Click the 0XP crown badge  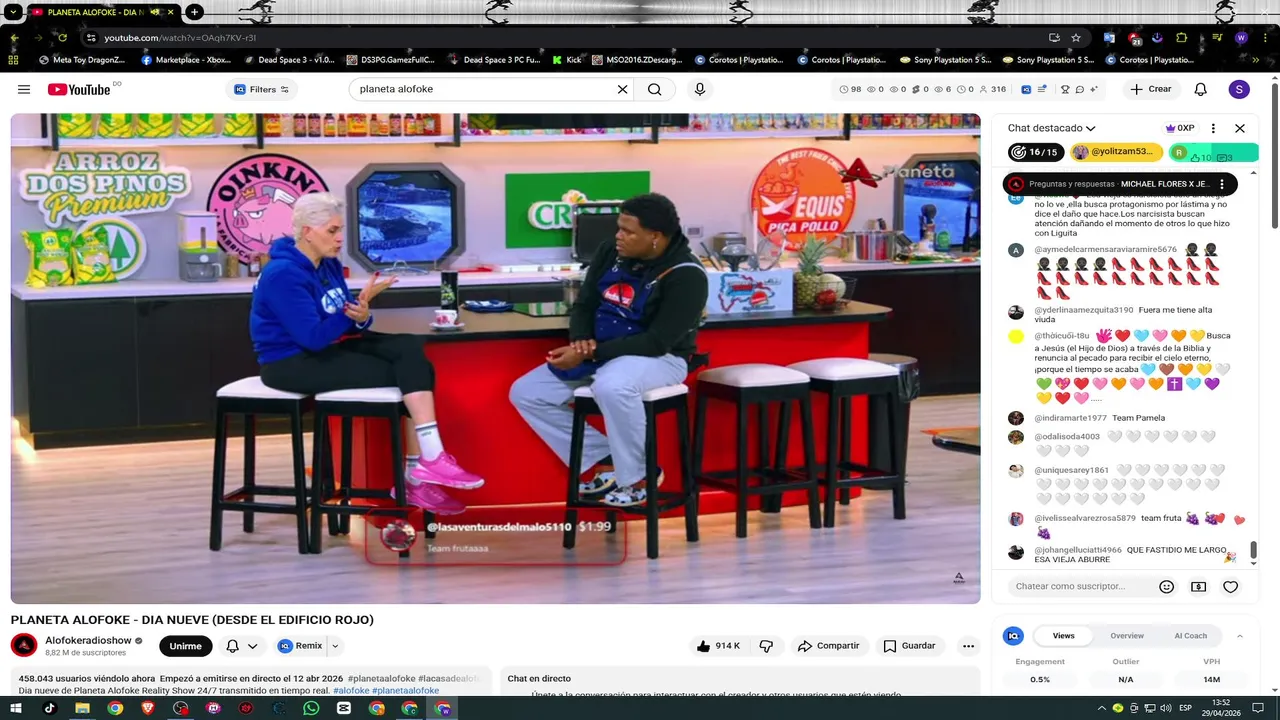(1180, 128)
